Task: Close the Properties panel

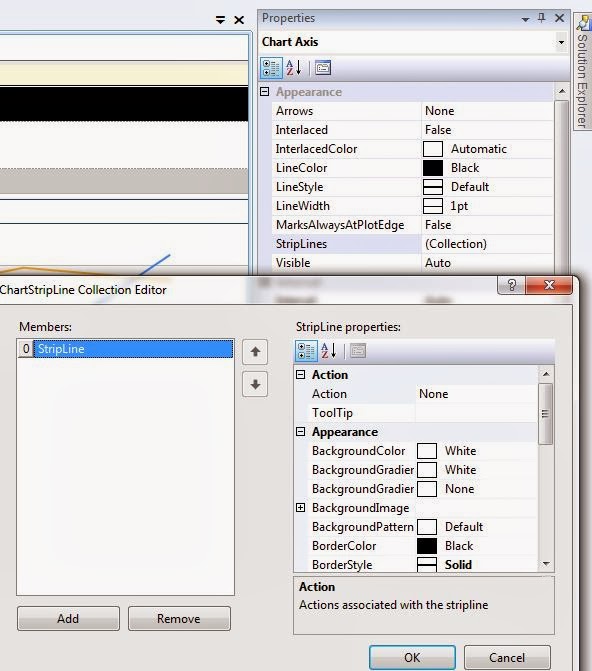Action: coord(559,18)
